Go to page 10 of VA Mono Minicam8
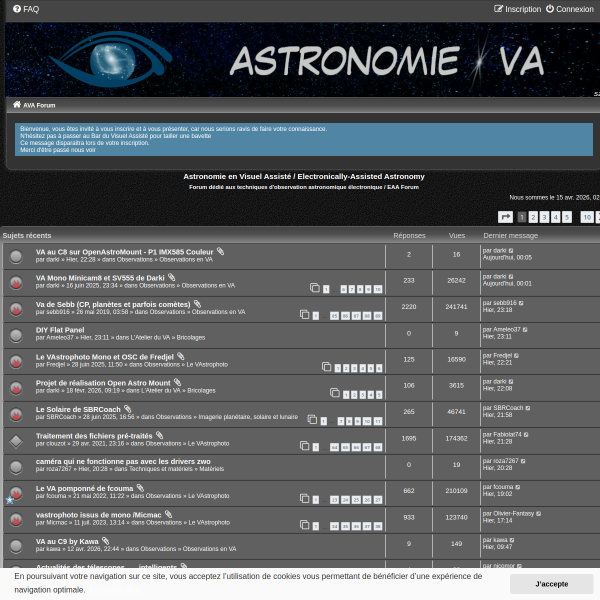Viewport: 600px width, 600px height. 378,289
